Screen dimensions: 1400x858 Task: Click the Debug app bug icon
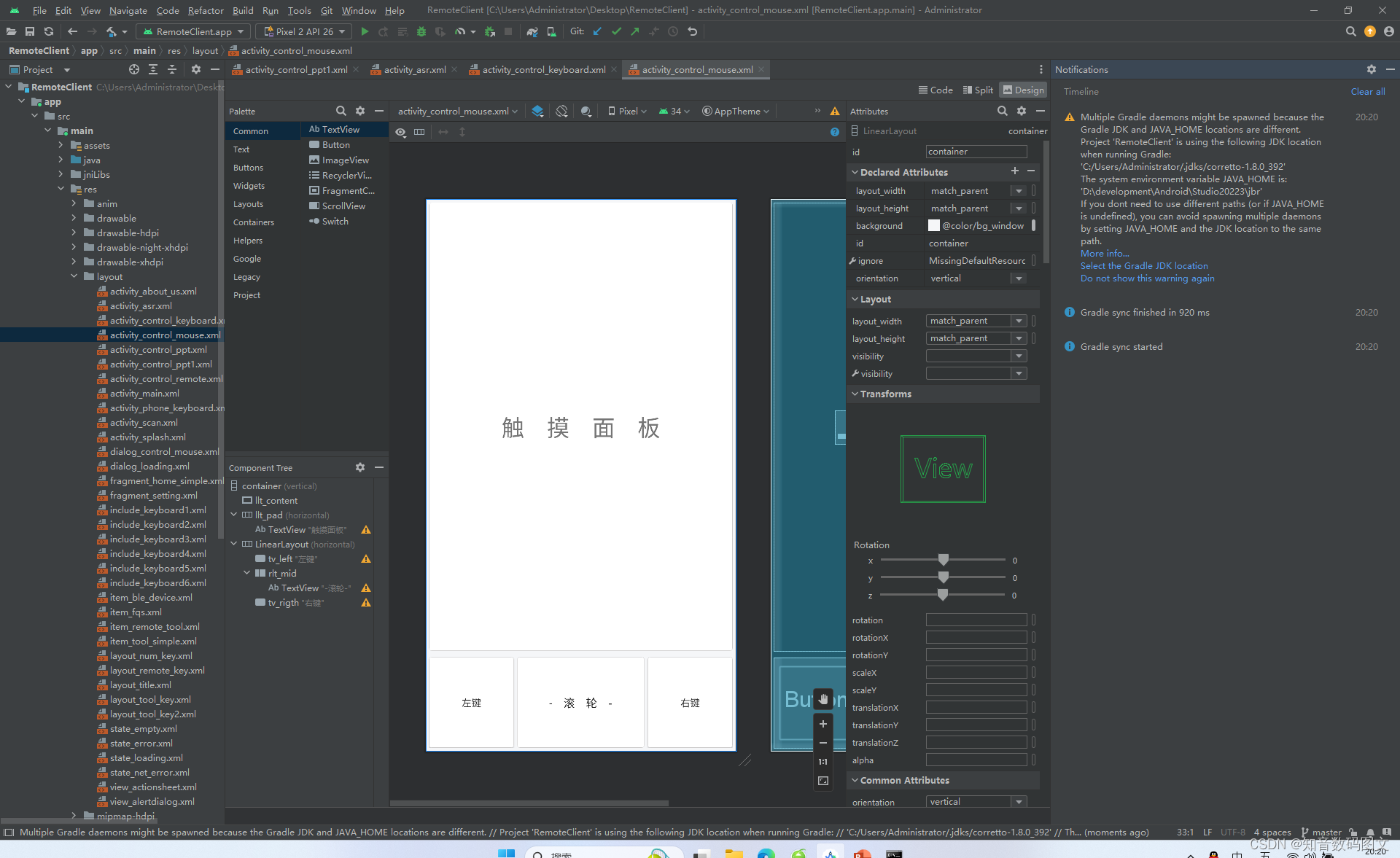pos(421,31)
